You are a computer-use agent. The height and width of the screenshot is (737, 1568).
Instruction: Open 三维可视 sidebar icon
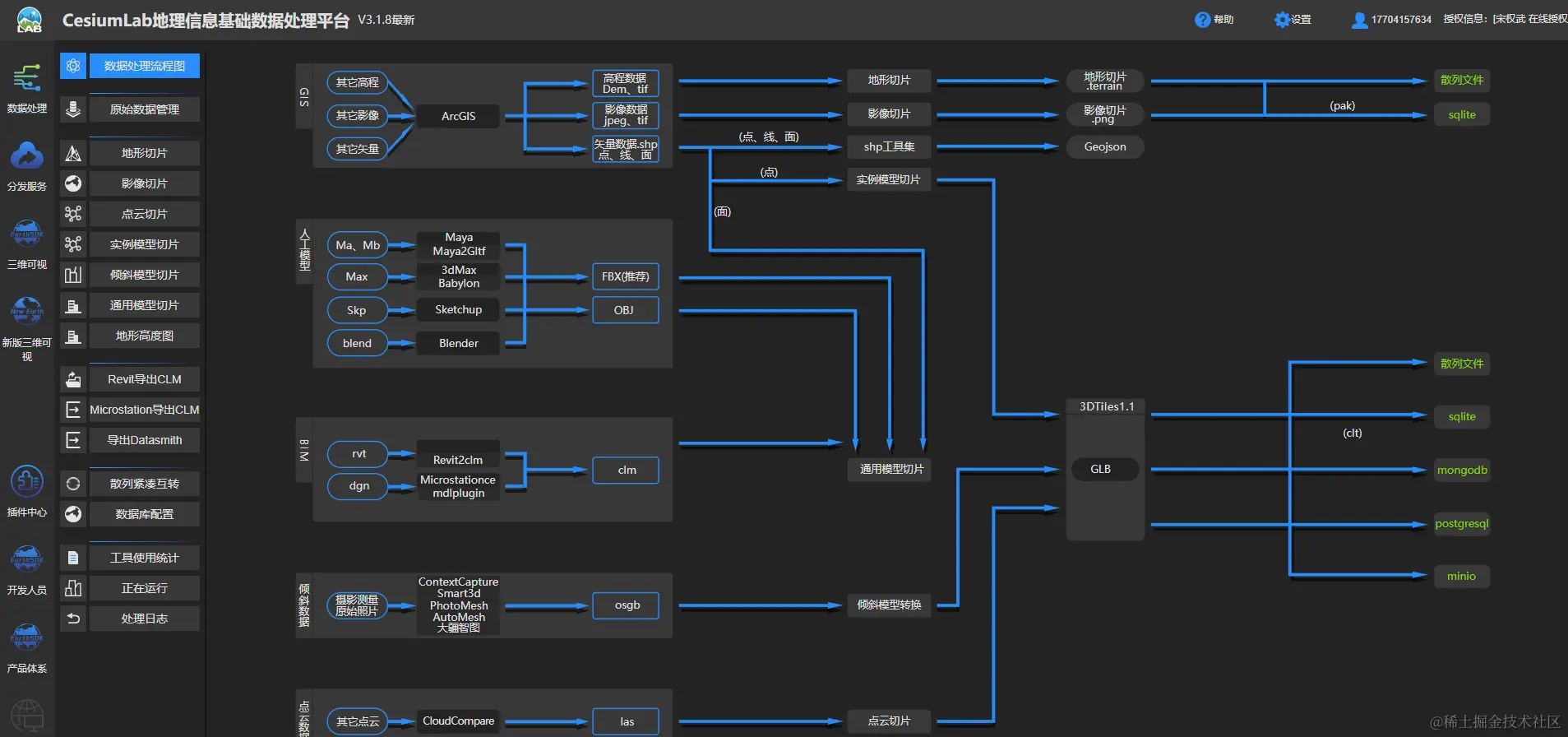click(27, 234)
